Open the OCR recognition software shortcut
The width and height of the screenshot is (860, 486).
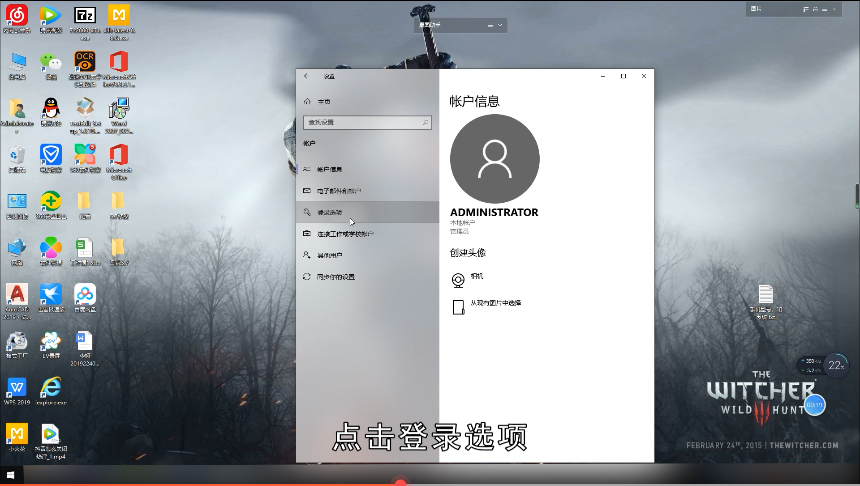coord(84,69)
